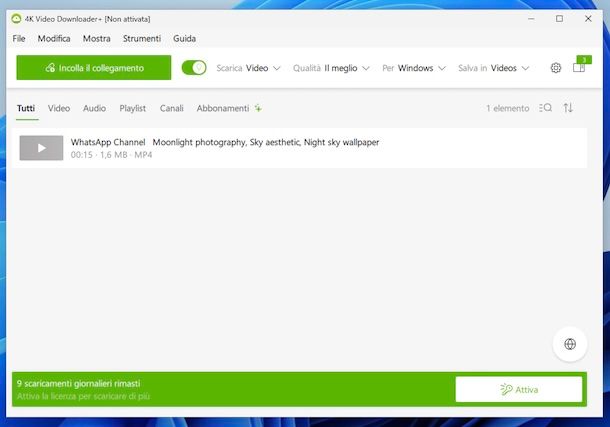The height and width of the screenshot is (427, 610).
Task: Open the Strumenti menu
Action: tap(142, 38)
